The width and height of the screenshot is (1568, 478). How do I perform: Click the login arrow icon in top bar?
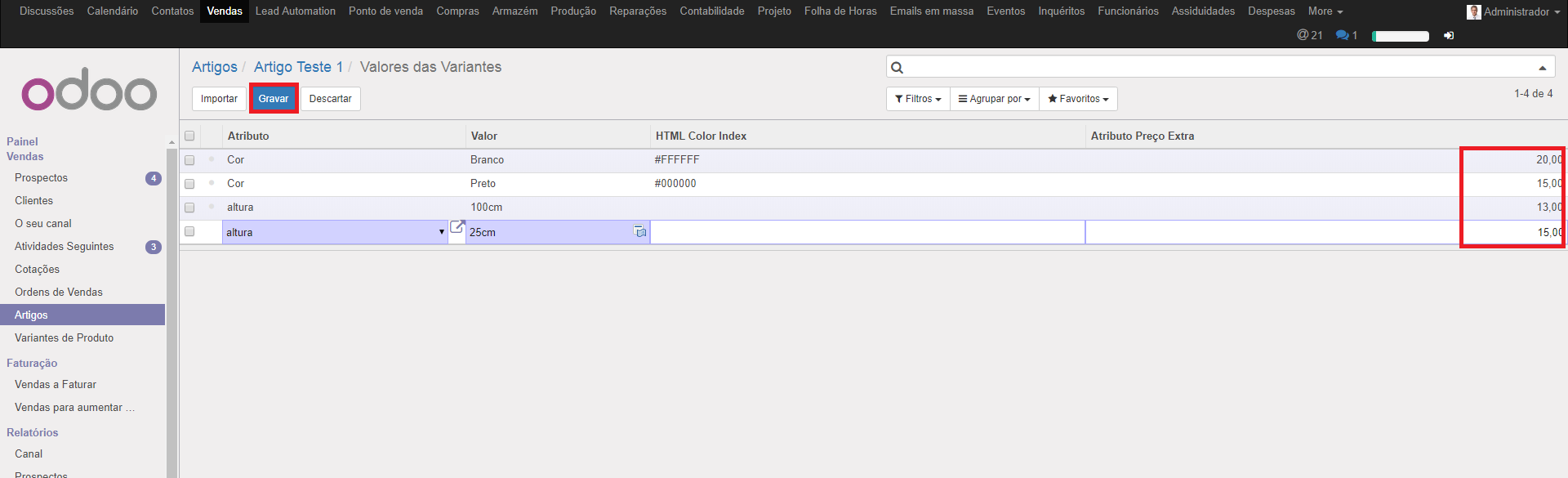(x=1449, y=36)
